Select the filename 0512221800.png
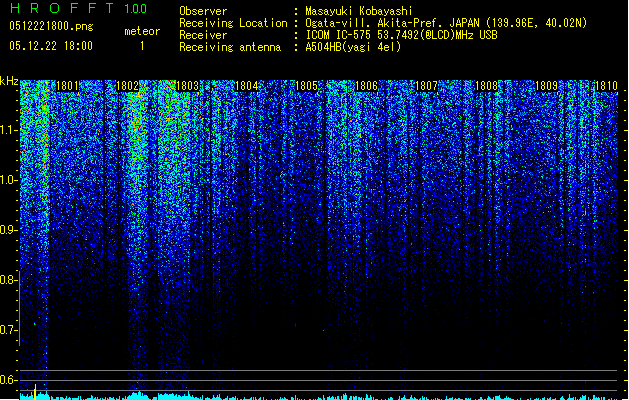Viewport: 629px width, 400px height. tap(51, 26)
